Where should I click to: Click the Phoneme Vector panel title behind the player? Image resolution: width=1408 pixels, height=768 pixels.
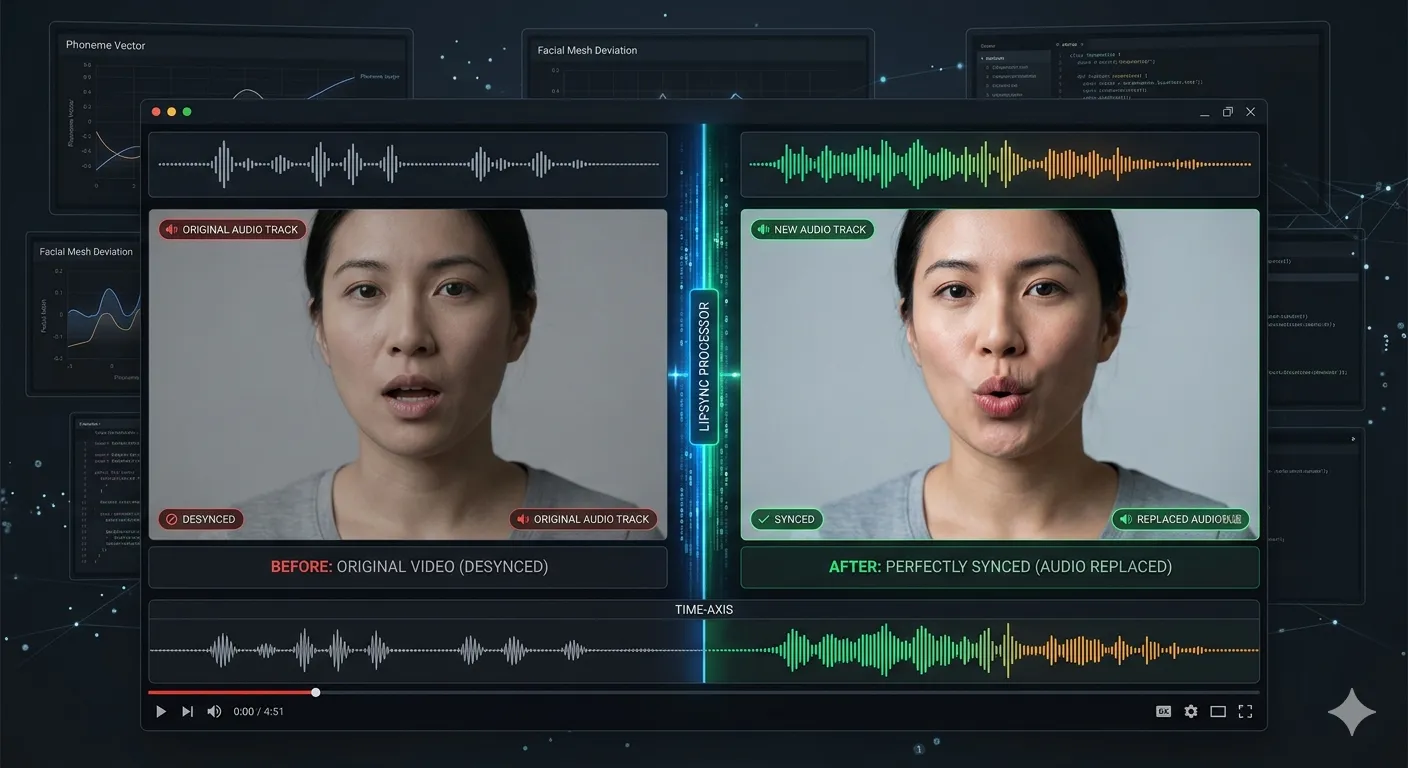coord(106,45)
